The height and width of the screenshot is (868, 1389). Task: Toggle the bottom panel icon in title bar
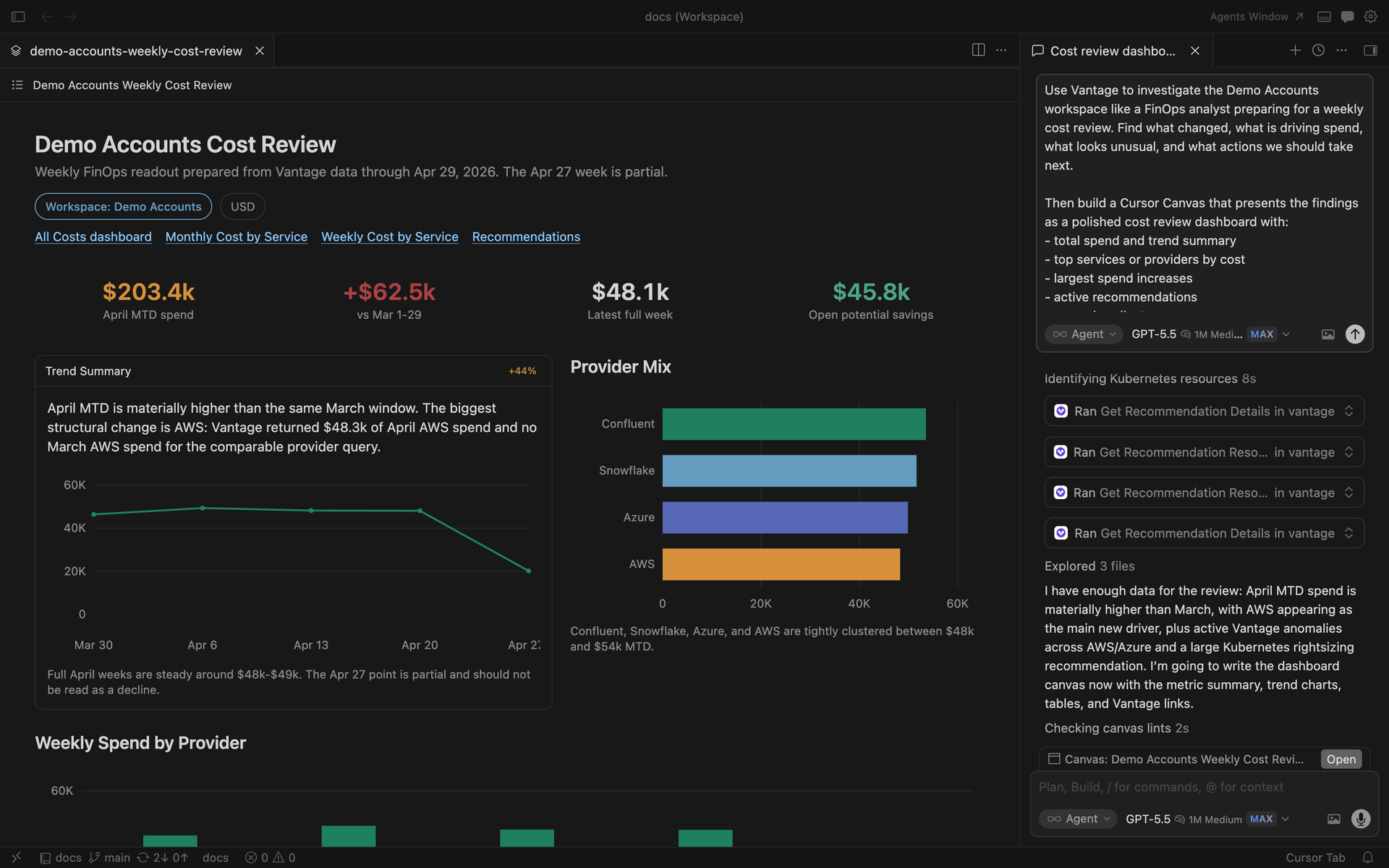1324,17
